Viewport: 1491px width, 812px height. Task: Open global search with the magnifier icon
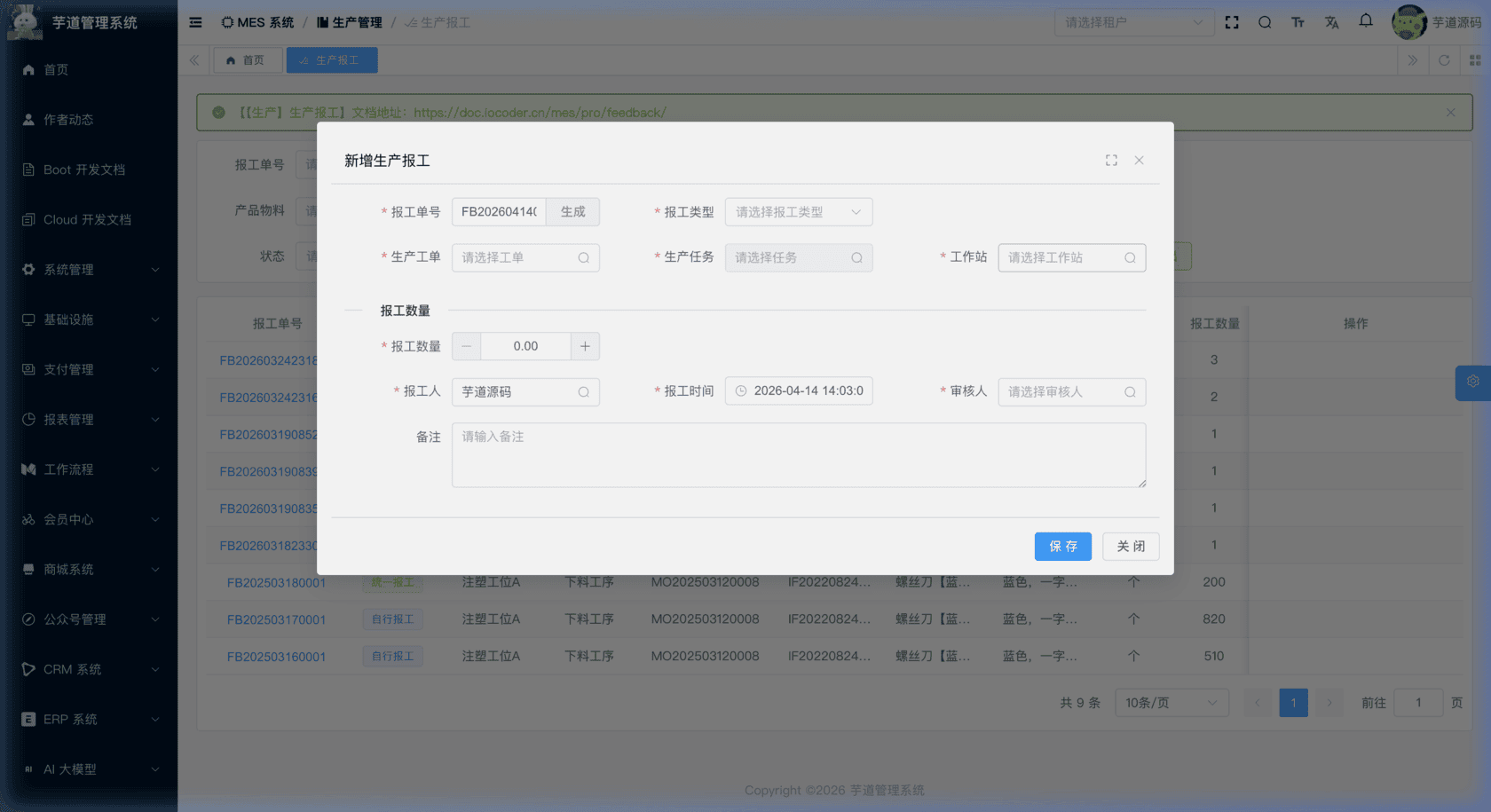point(1264,22)
